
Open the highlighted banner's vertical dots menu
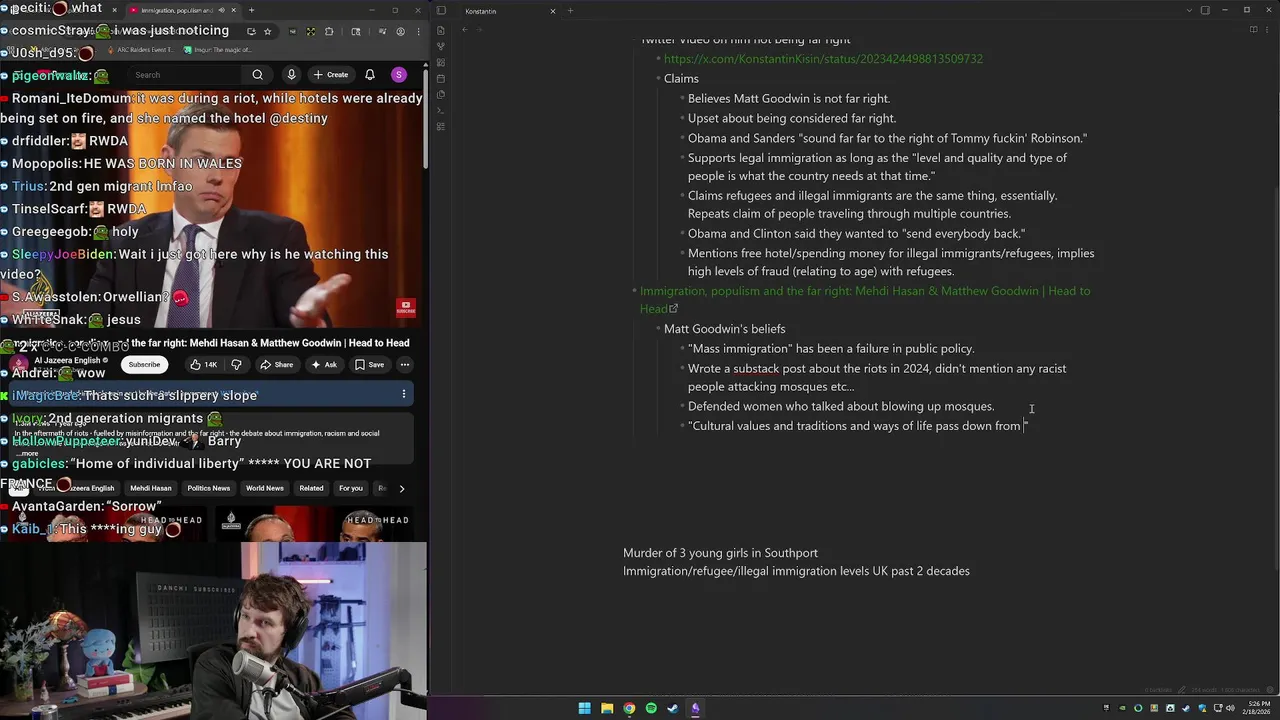[x=404, y=395]
